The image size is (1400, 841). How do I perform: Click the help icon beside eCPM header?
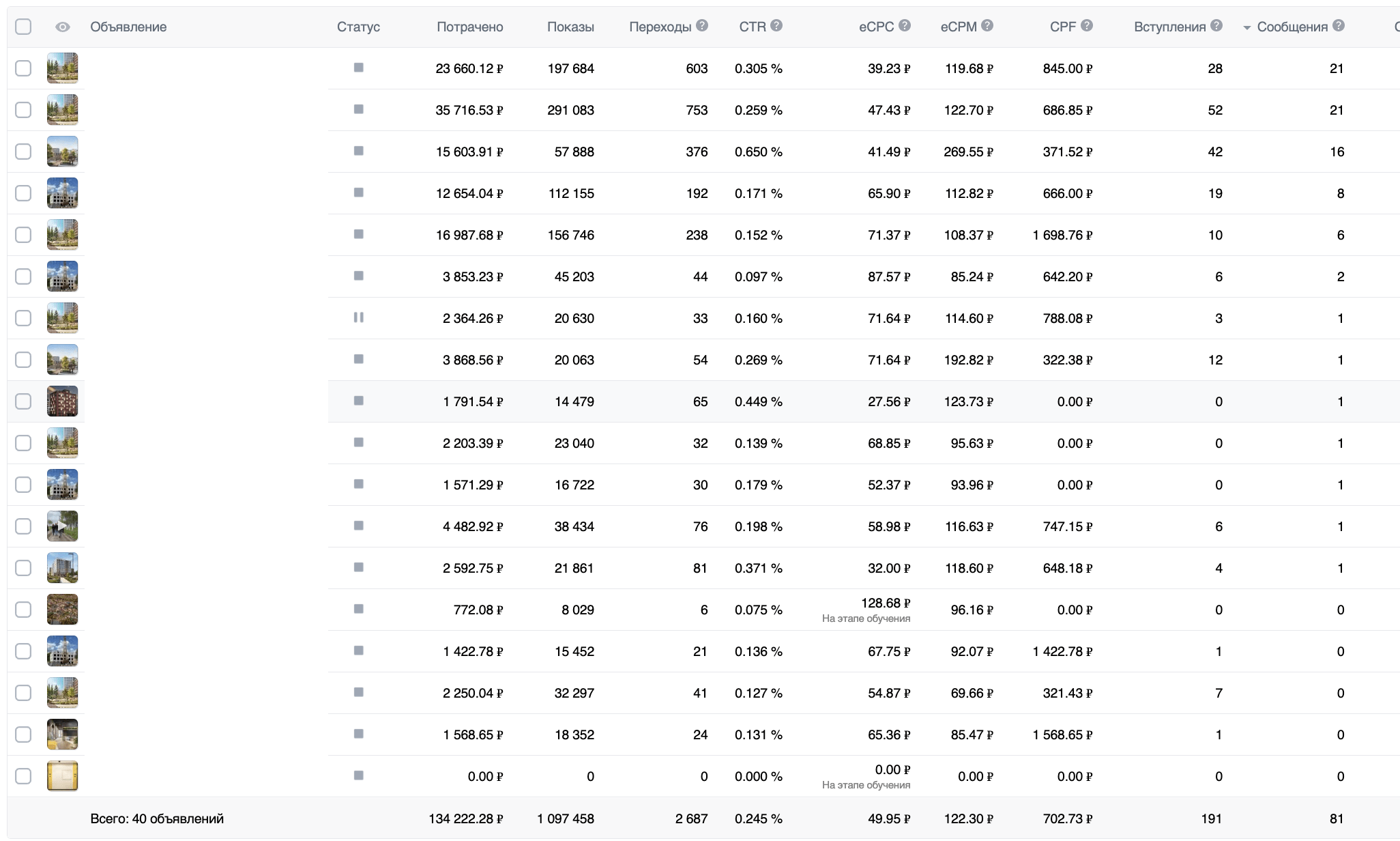(x=987, y=26)
